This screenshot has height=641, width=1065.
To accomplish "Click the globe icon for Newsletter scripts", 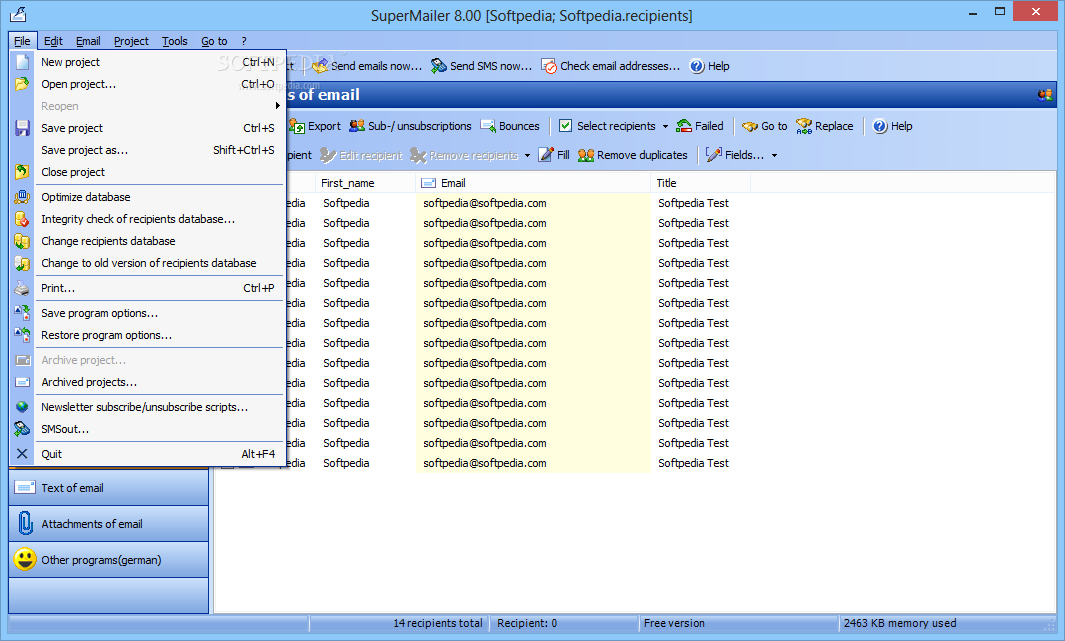I will (x=22, y=407).
